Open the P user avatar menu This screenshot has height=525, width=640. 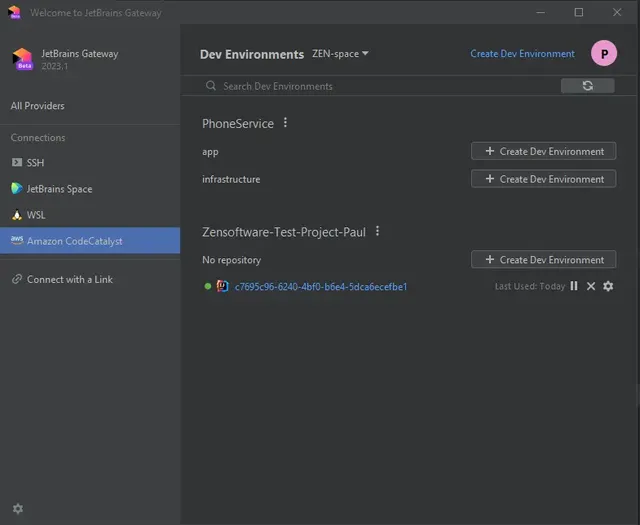pos(604,53)
